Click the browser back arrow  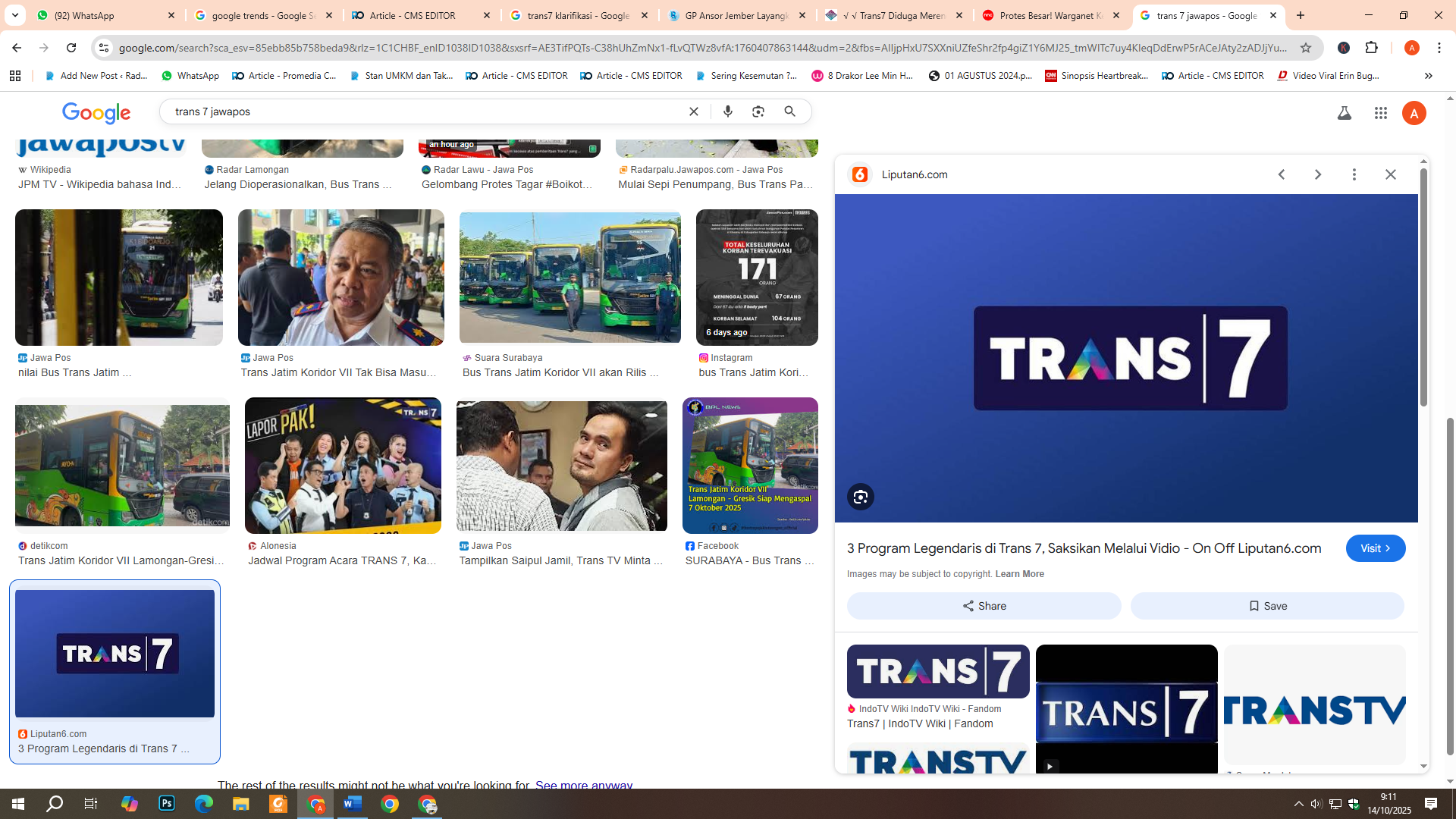pyautogui.click(x=16, y=48)
